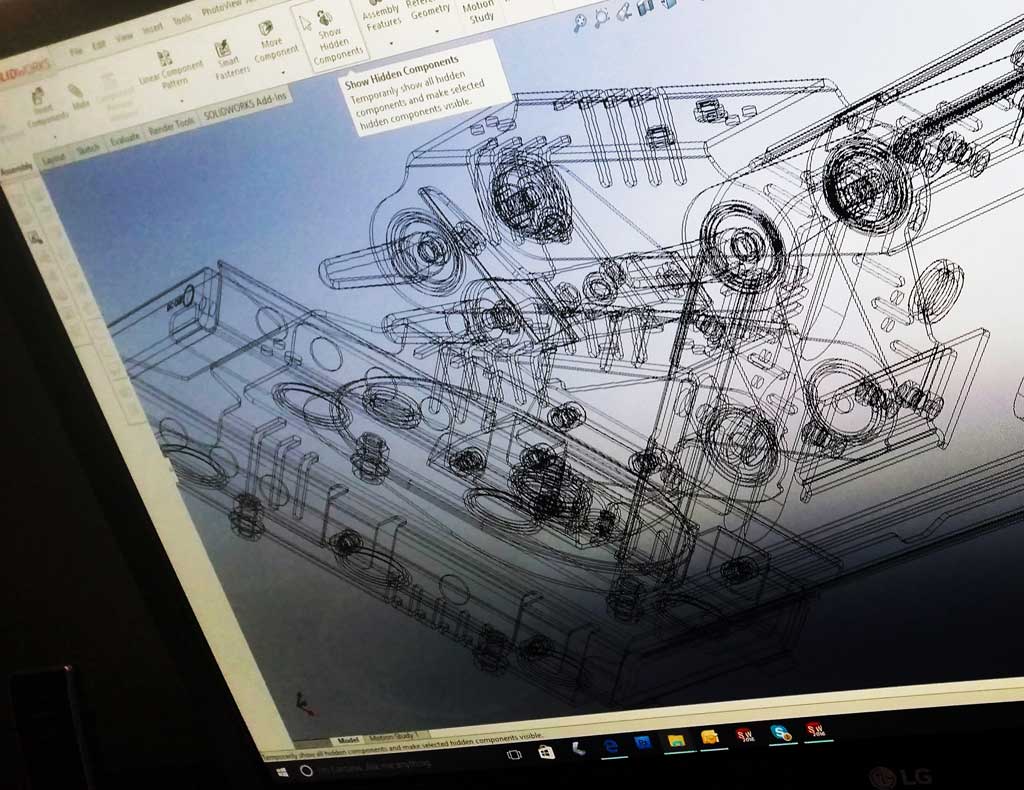The image size is (1024, 790).
Task: Click the Zoom to Fit magnifier icon
Action: click(x=579, y=24)
